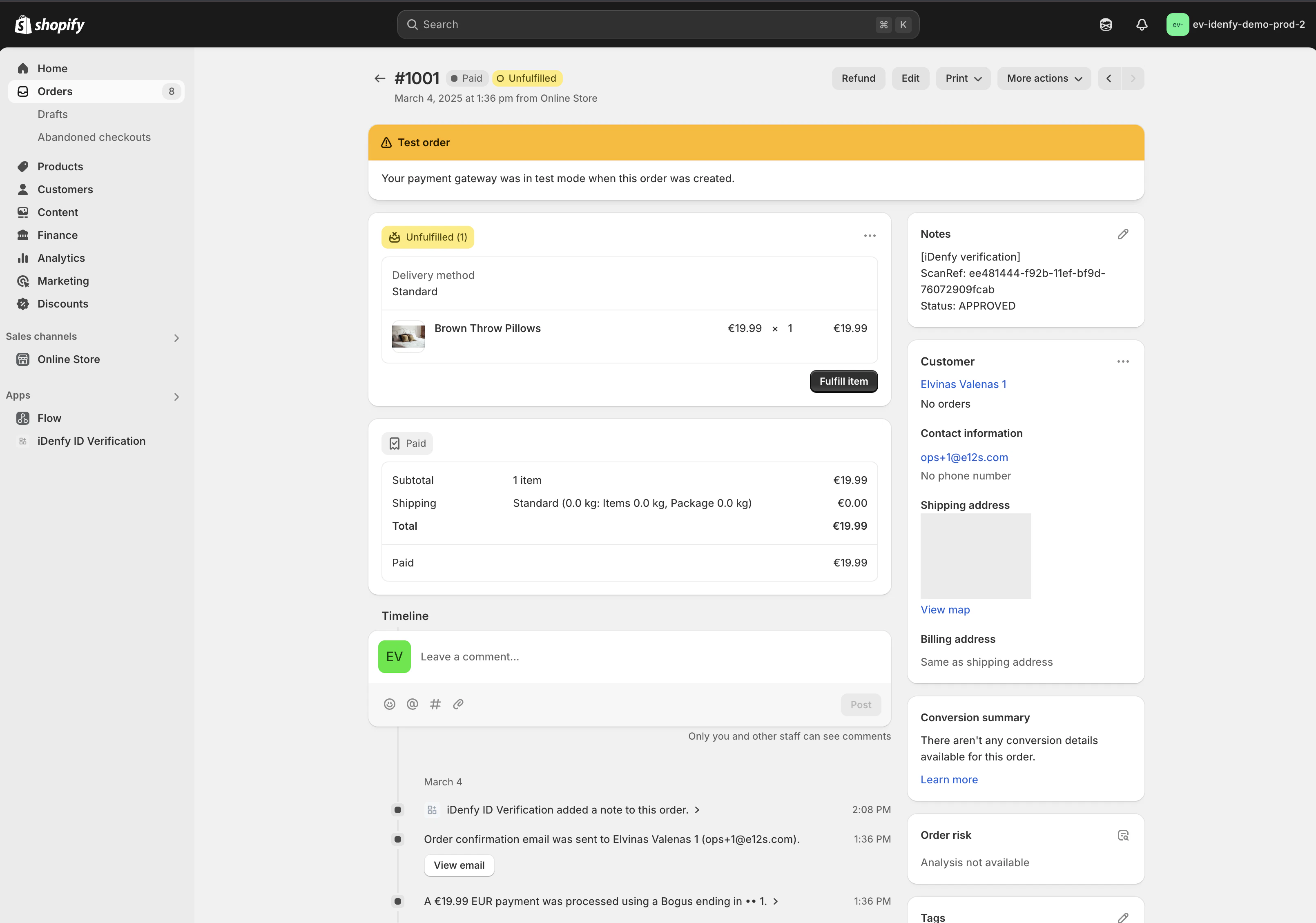
Task: Open the three-dot menu on Unfulfilled card
Action: tap(870, 236)
